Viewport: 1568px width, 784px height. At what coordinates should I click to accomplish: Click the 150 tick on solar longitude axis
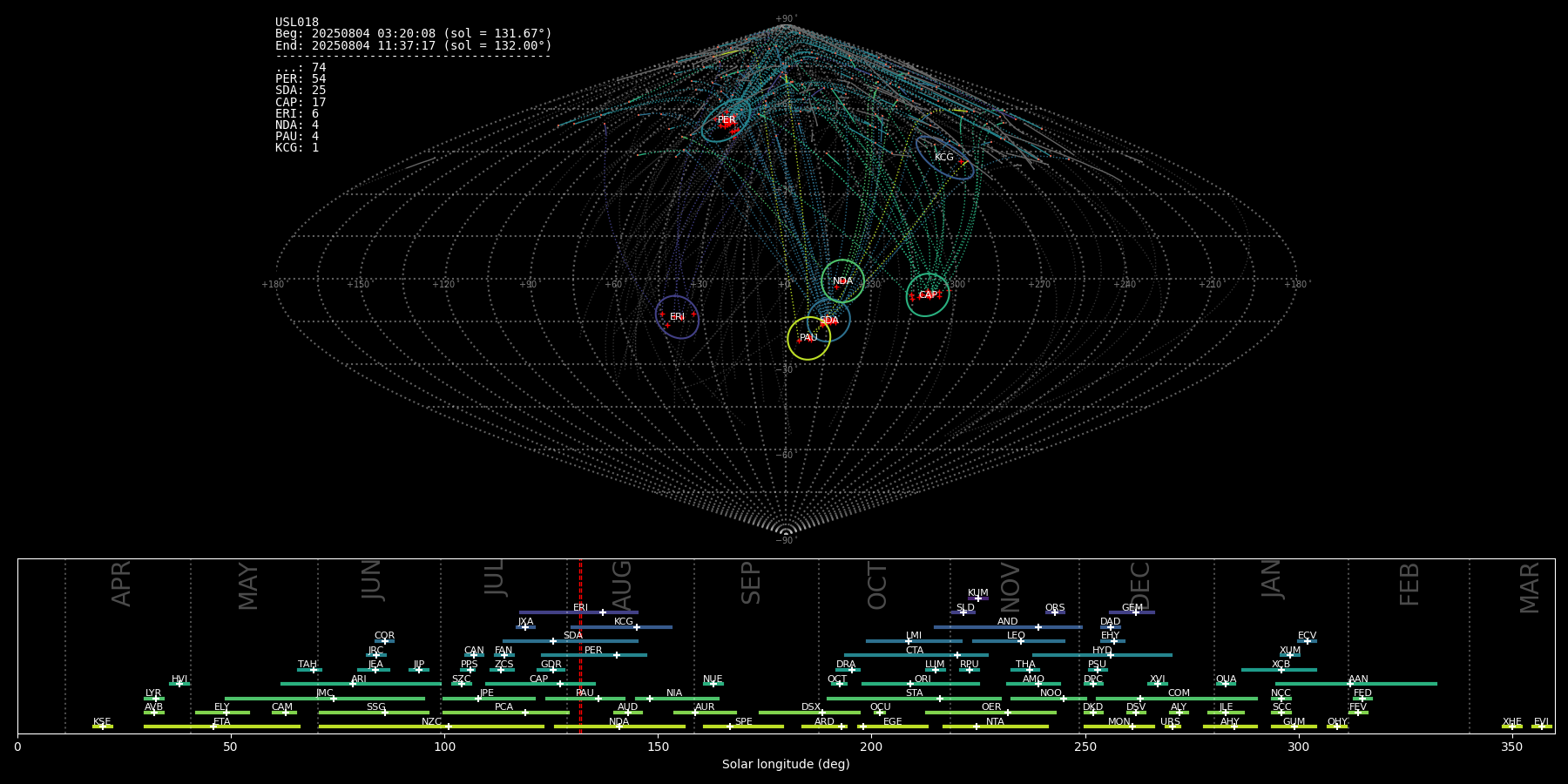[x=658, y=747]
